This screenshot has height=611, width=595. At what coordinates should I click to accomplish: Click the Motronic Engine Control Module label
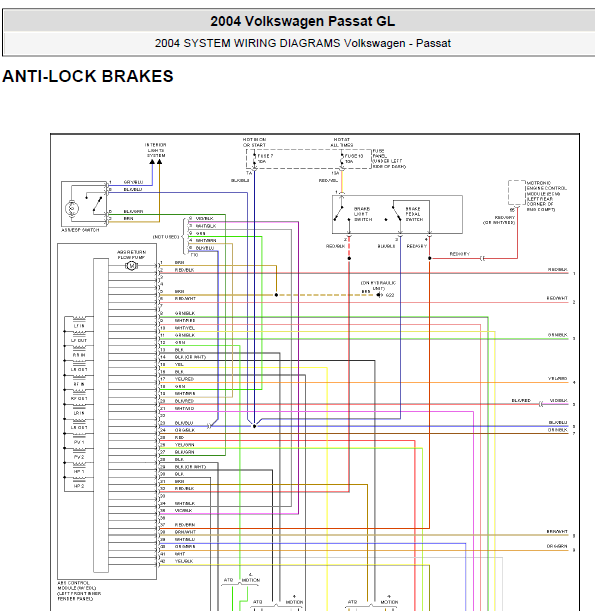click(x=546, y=196)
